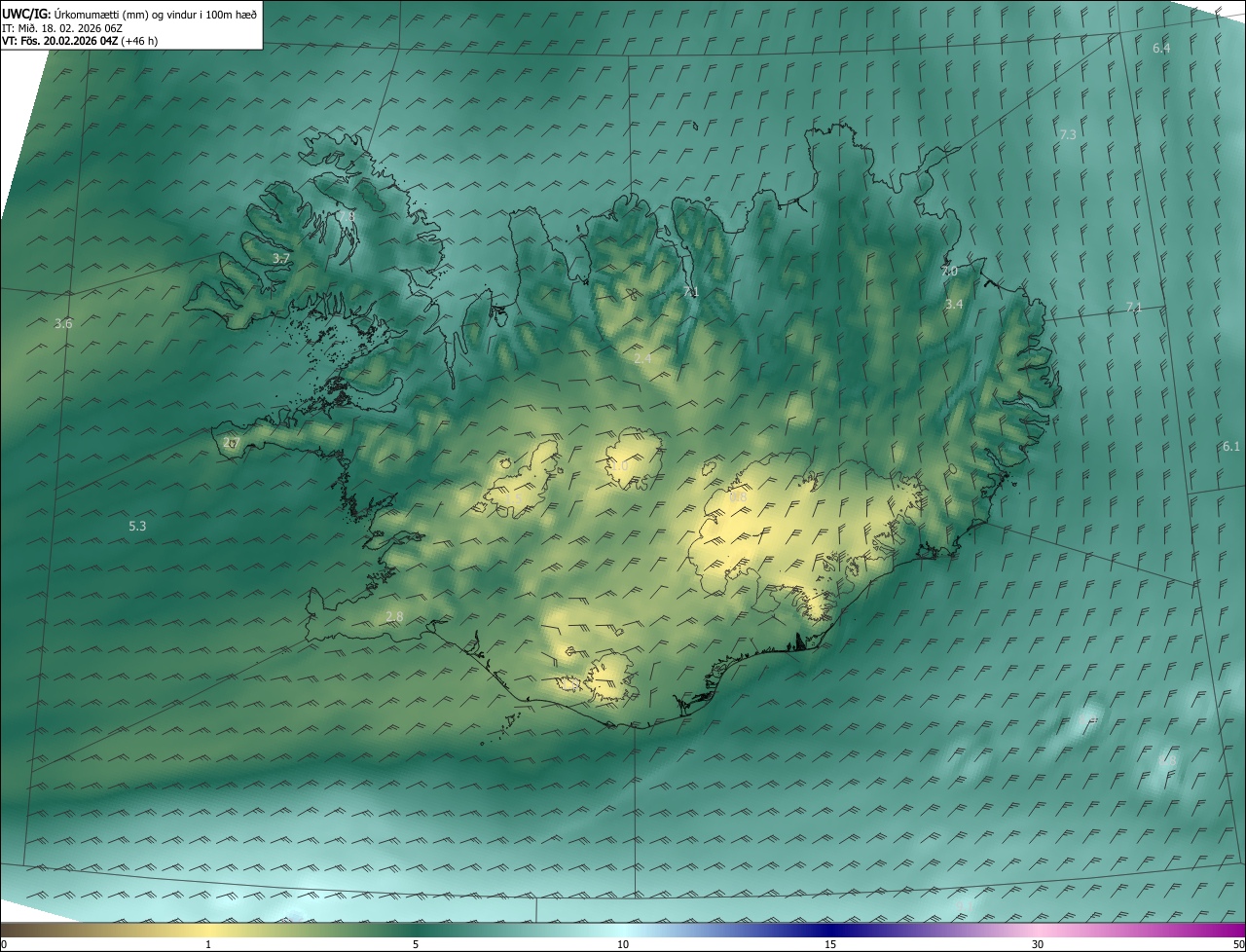Image resolution: width=1246 pixels, height=952 pixels.
Task: Click the 7.0 value label on the map
Action: pyautogui.click(x=949, y=272)
